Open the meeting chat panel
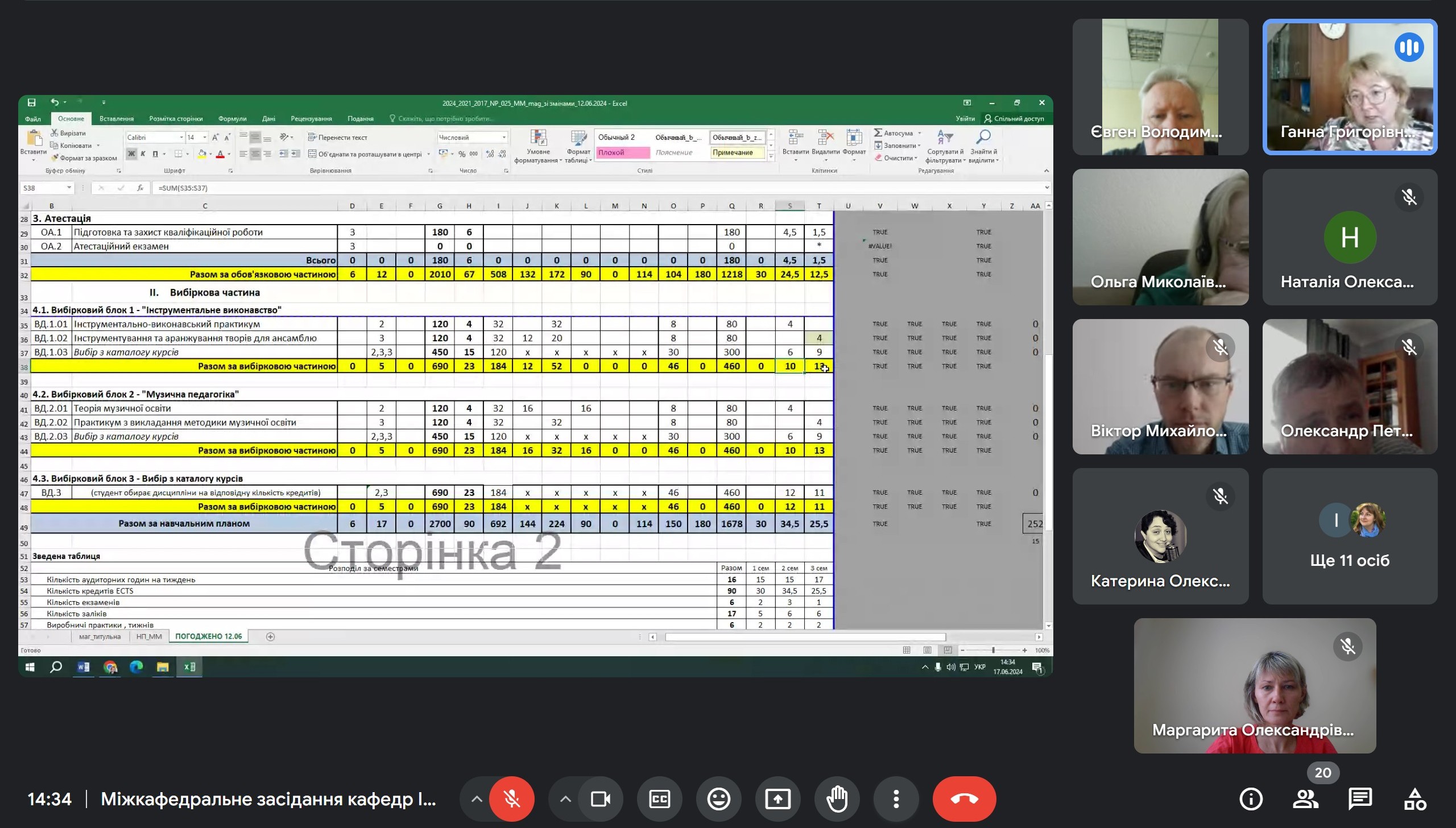Image resolution: width=1456 pixels, height=828 pixels. [1360, 799]
